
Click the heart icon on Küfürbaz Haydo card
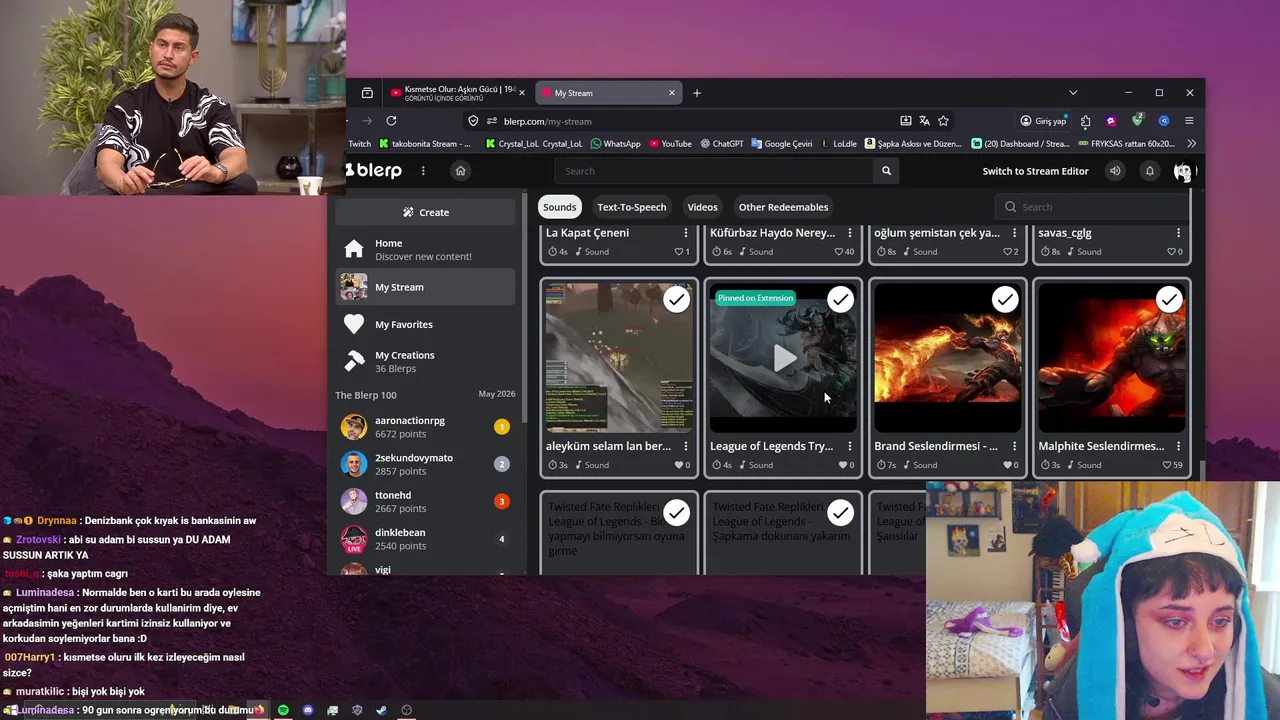point(839,252)
